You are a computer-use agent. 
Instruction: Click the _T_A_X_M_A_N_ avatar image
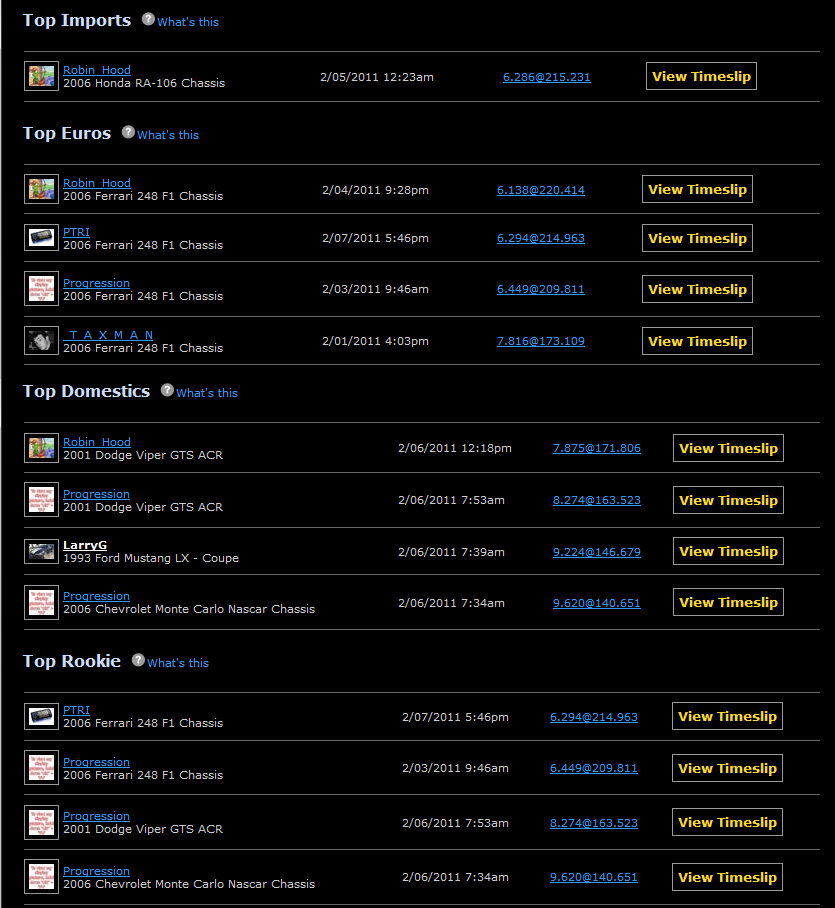[x=41, y=341]
